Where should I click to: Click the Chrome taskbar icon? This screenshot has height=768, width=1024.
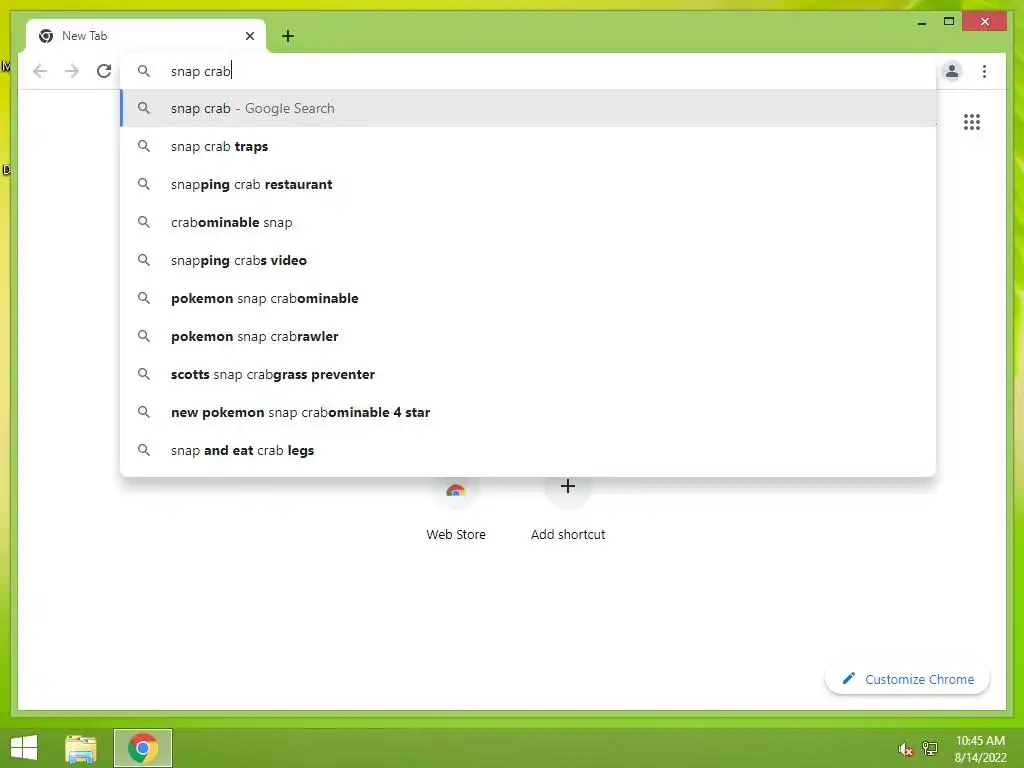[143, 748]
